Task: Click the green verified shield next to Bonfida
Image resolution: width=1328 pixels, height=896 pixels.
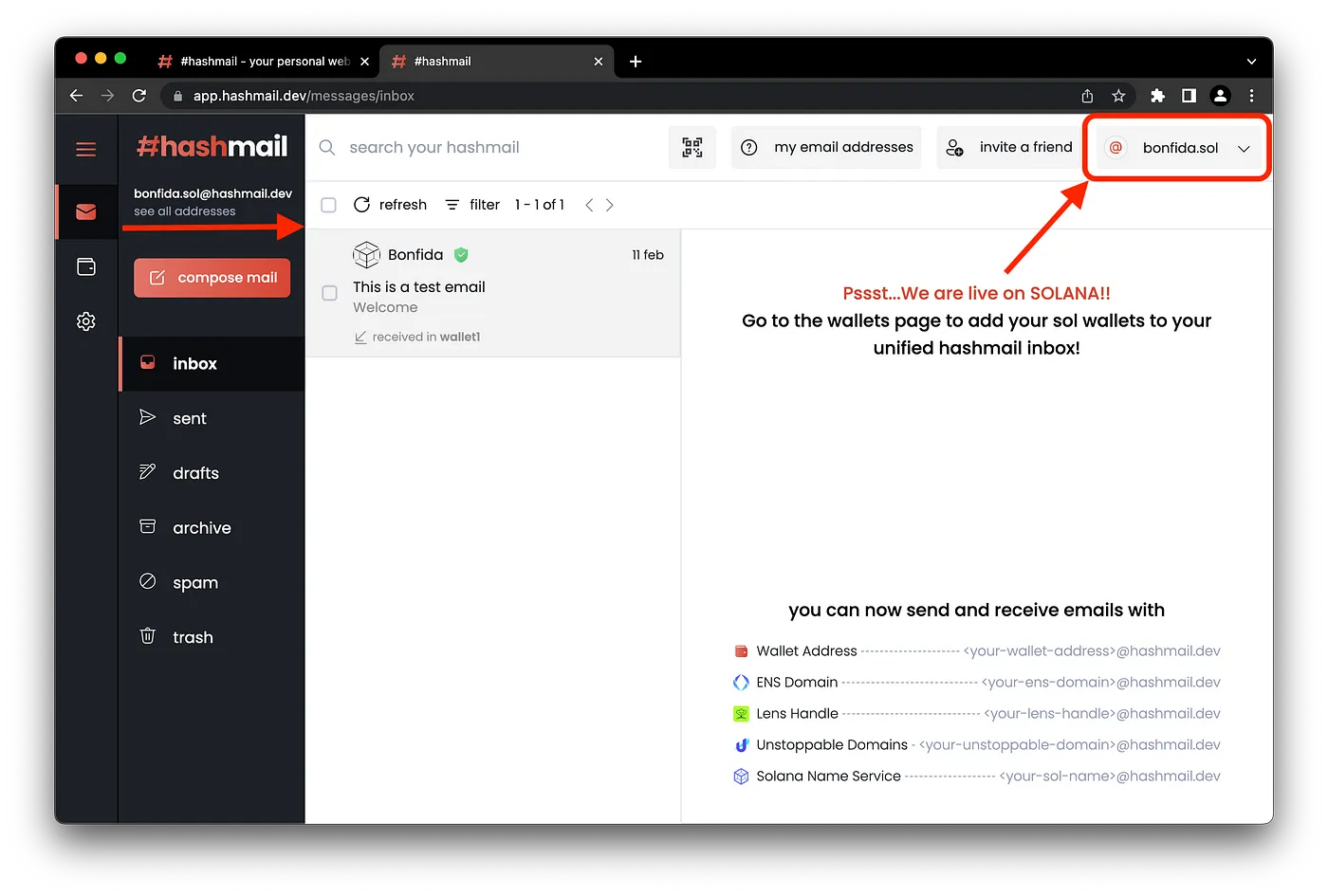Action: pos(461,254)
